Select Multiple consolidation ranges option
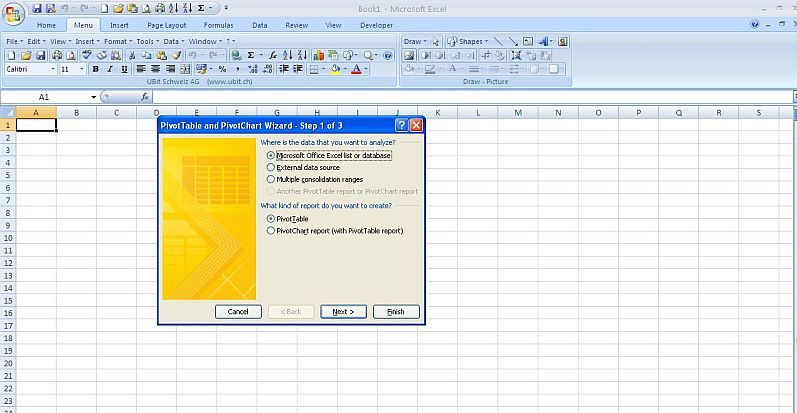This screenshot has width=797, height=413. (270, 180)
